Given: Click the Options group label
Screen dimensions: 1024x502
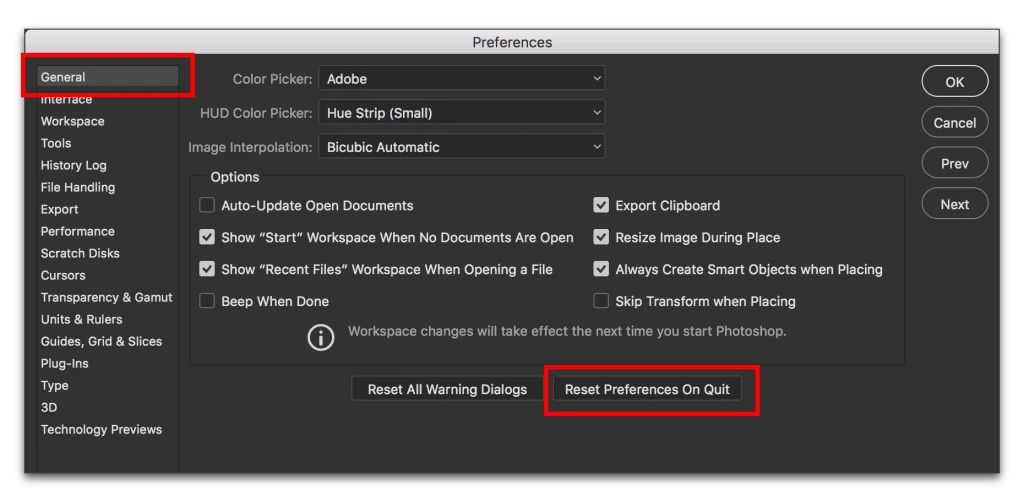Looking at the screenshot, I should pyautogui.click(x=235, y=177).
